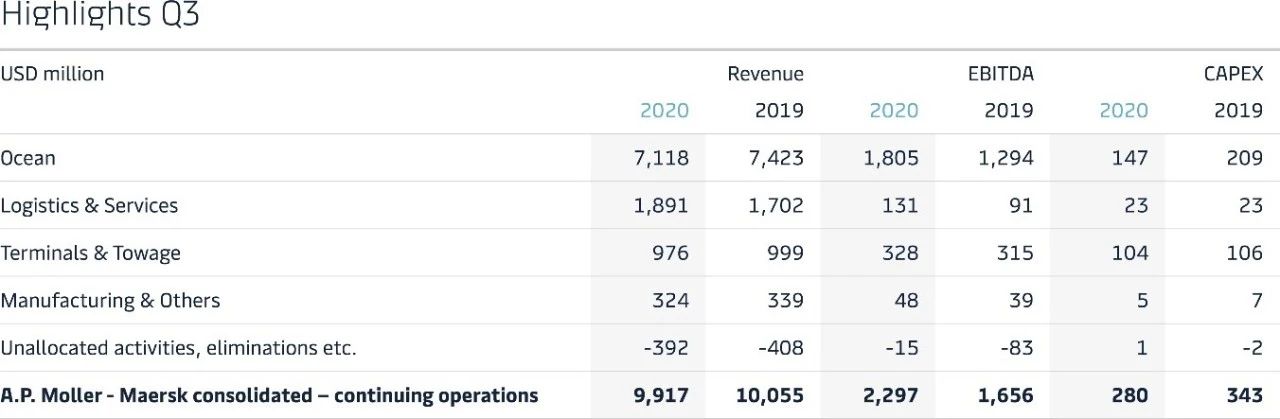1280x419 pixels.
Task: Click the 'Ocean' row label
Action: pyautogui.click(x=28, y=158)
